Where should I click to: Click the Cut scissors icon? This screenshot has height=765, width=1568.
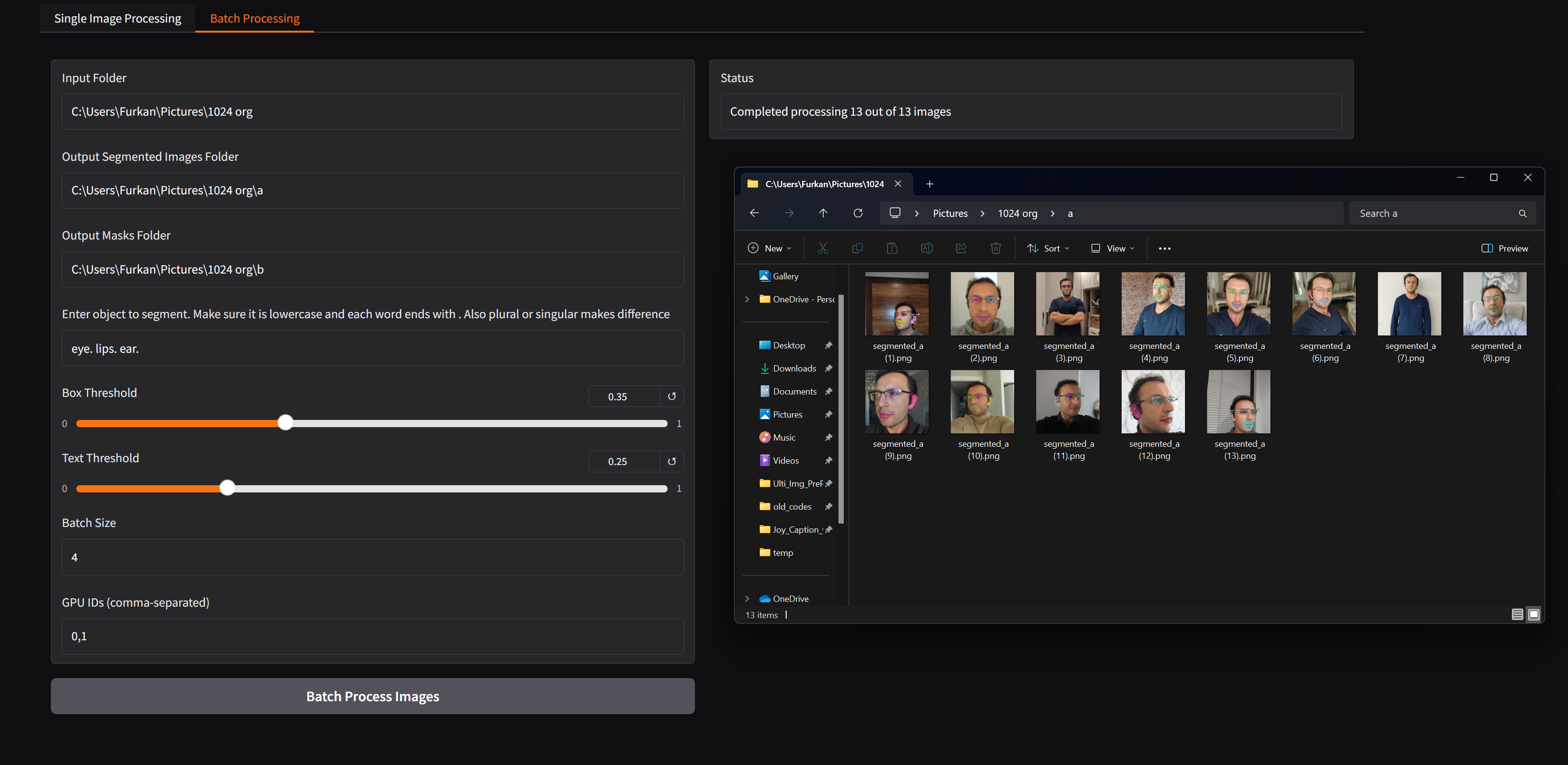[823, 248]
